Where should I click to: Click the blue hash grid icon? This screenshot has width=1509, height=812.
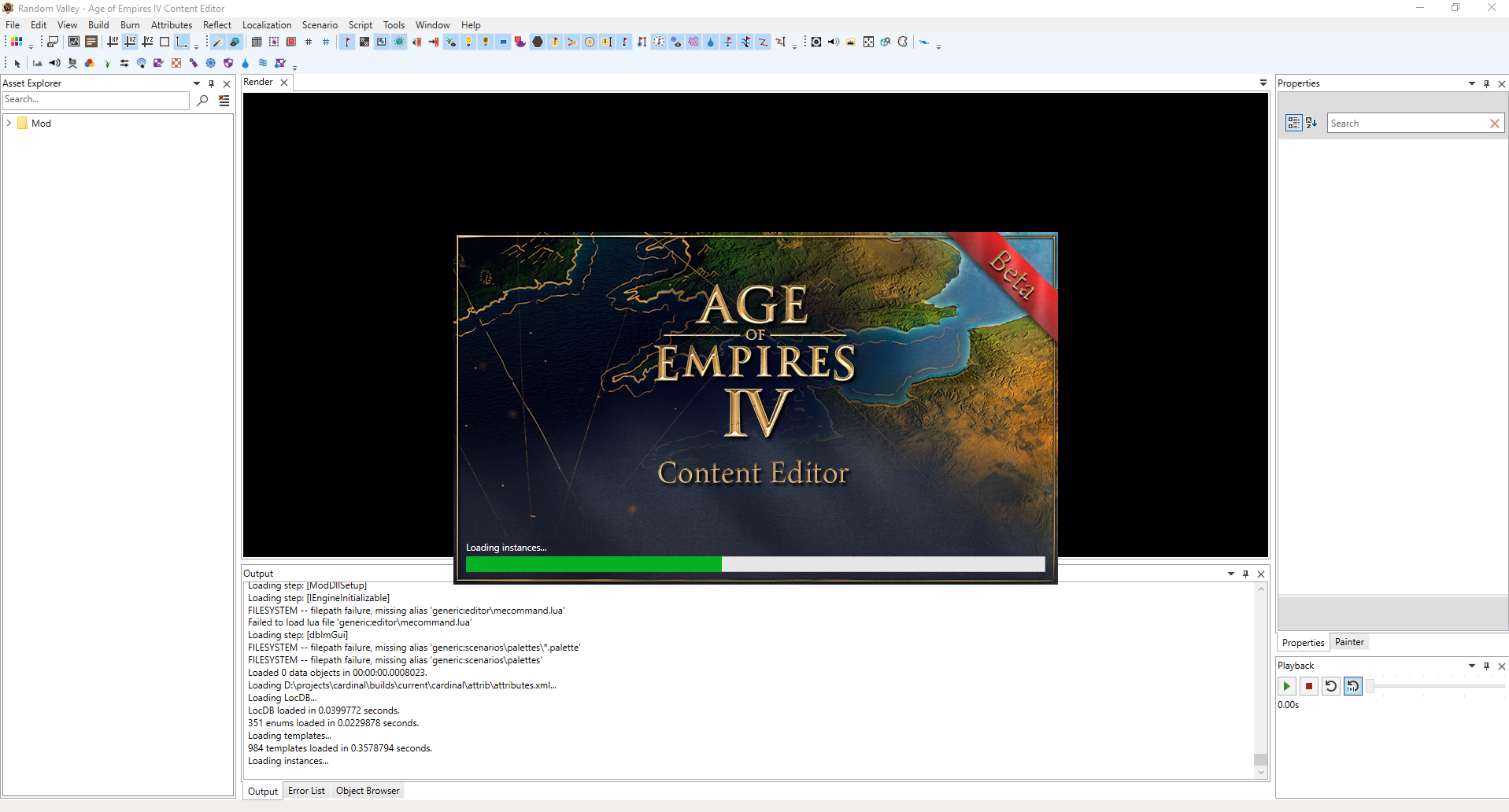pyautogui.click(x=326, y=42)
